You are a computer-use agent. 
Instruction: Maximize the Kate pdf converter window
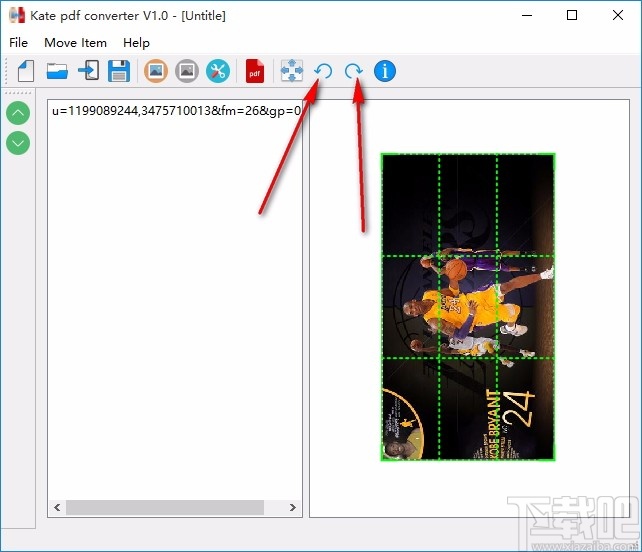pyautogui.click(x=572, y=16)
